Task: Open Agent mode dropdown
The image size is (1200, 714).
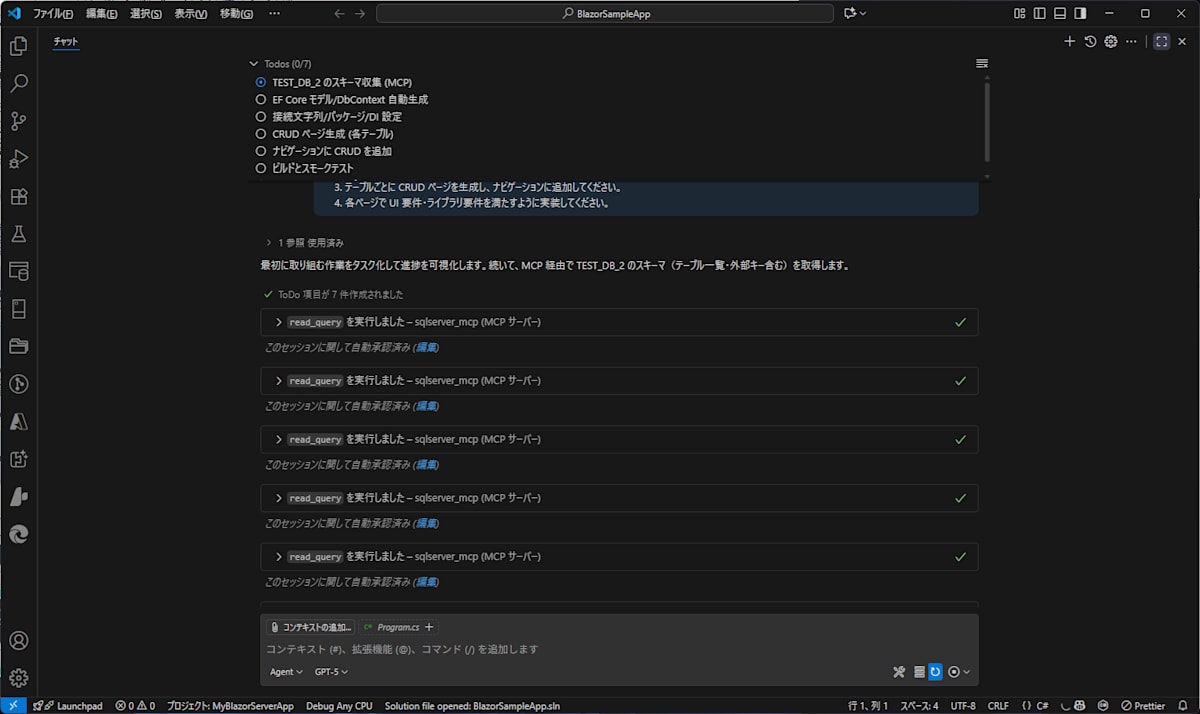Action: pyautogui.click(x=286, y=672)
